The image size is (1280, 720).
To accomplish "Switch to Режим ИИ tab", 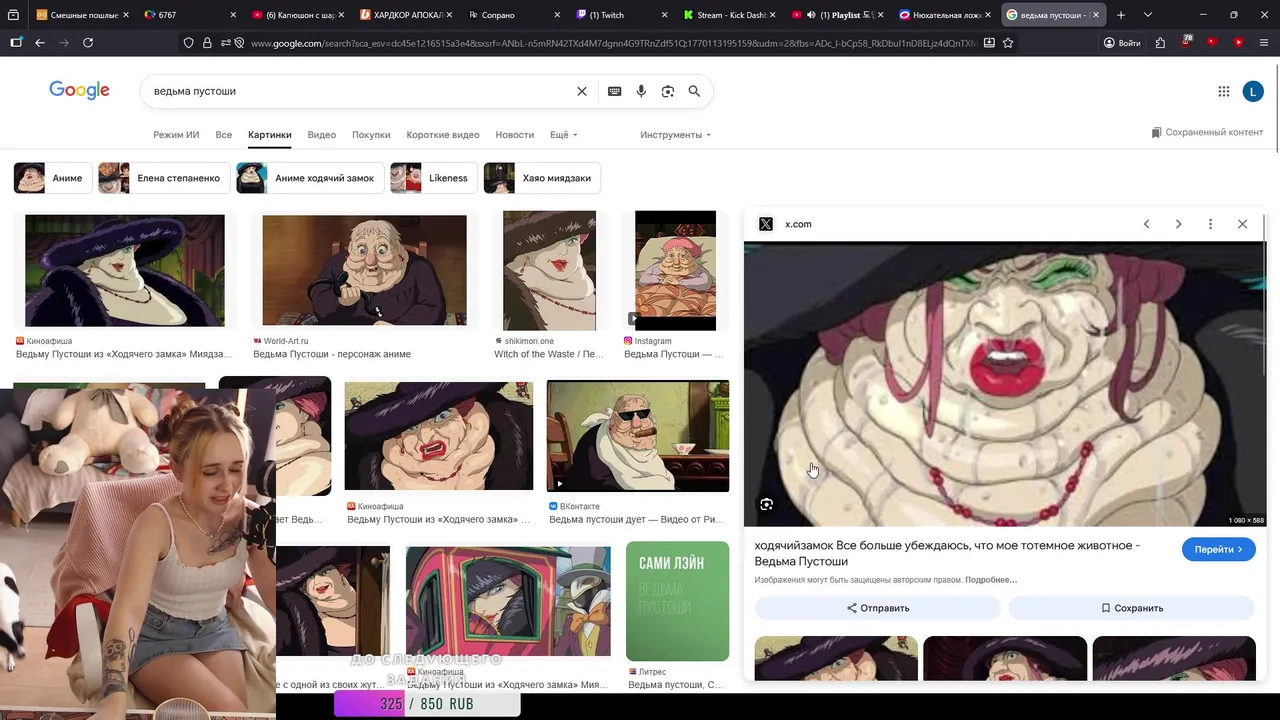I will pos(176,135).
